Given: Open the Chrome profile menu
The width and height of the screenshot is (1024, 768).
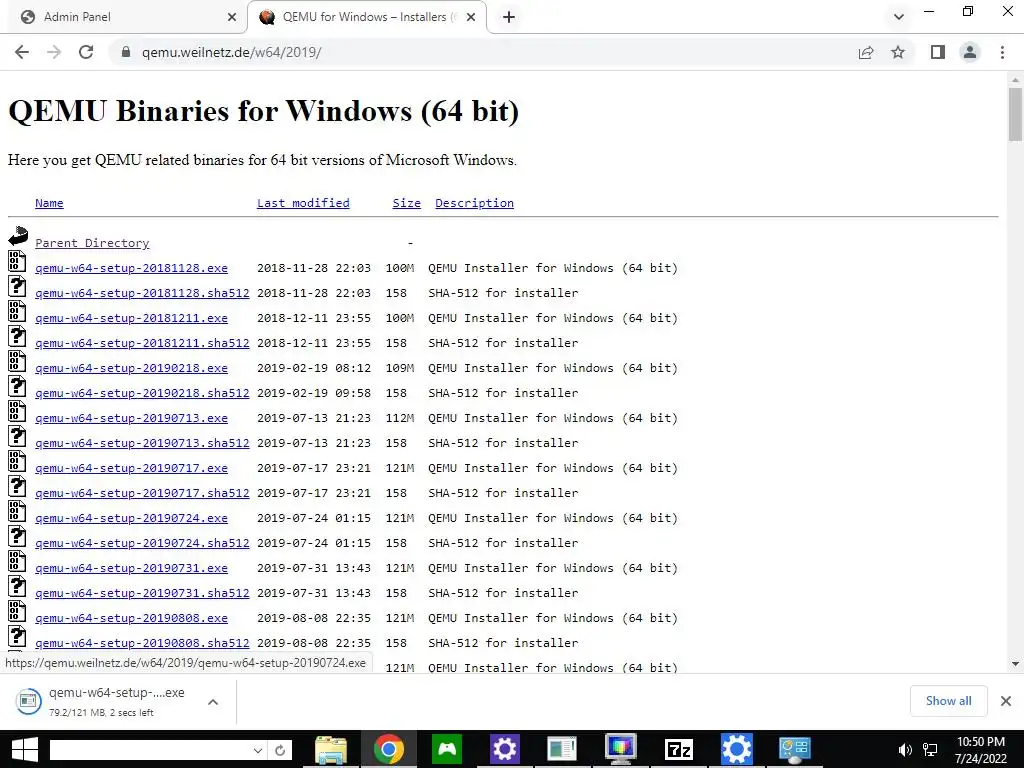Looking at the screenshot, I should pyautogui.click(x=970, y=52).
